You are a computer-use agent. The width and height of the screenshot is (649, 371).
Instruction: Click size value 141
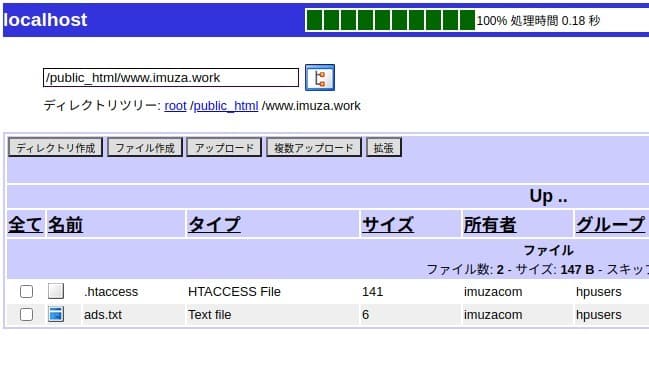pos(373,292)
